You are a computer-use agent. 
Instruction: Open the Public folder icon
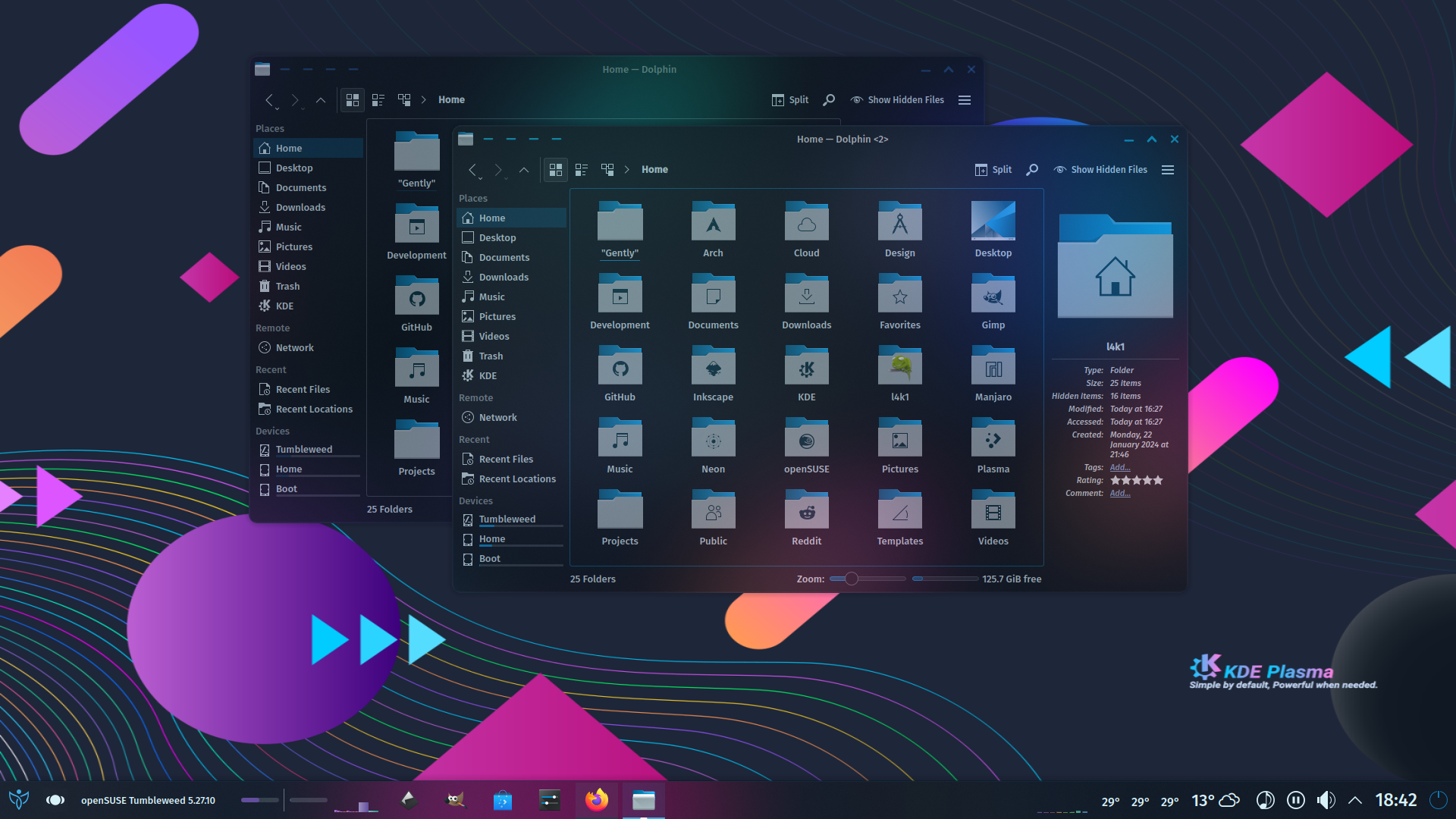pos(713,510)
